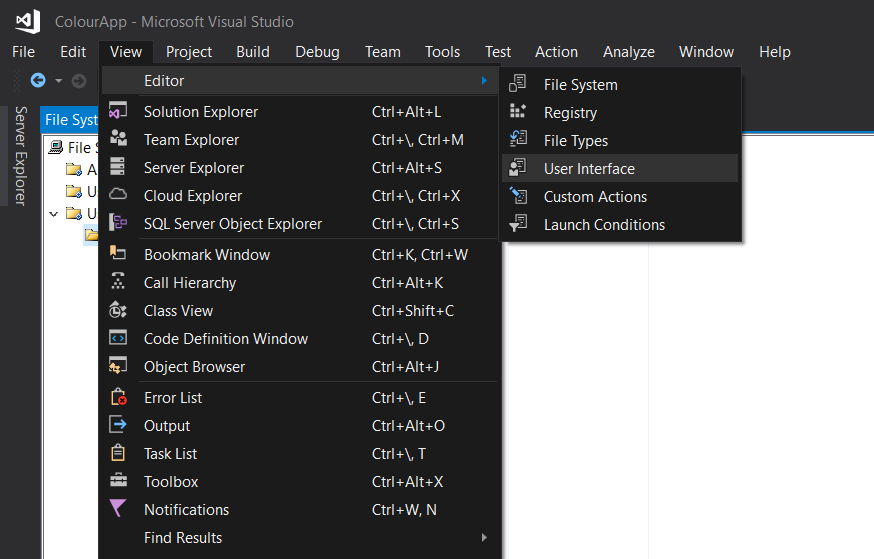Choose Bookmark Window menu entry
This screenshot has width=874, height=559.
click(x=300, y=255)
